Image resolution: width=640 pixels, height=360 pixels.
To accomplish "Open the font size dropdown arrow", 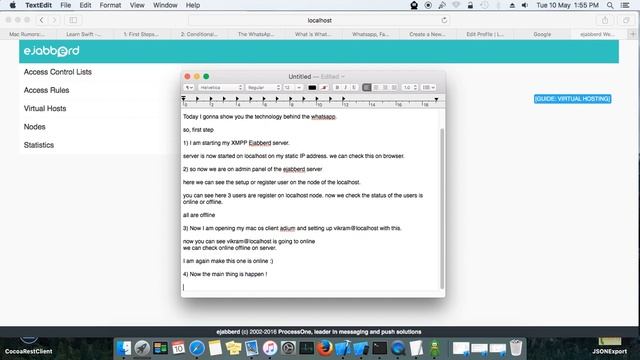I will click(299, 87).
